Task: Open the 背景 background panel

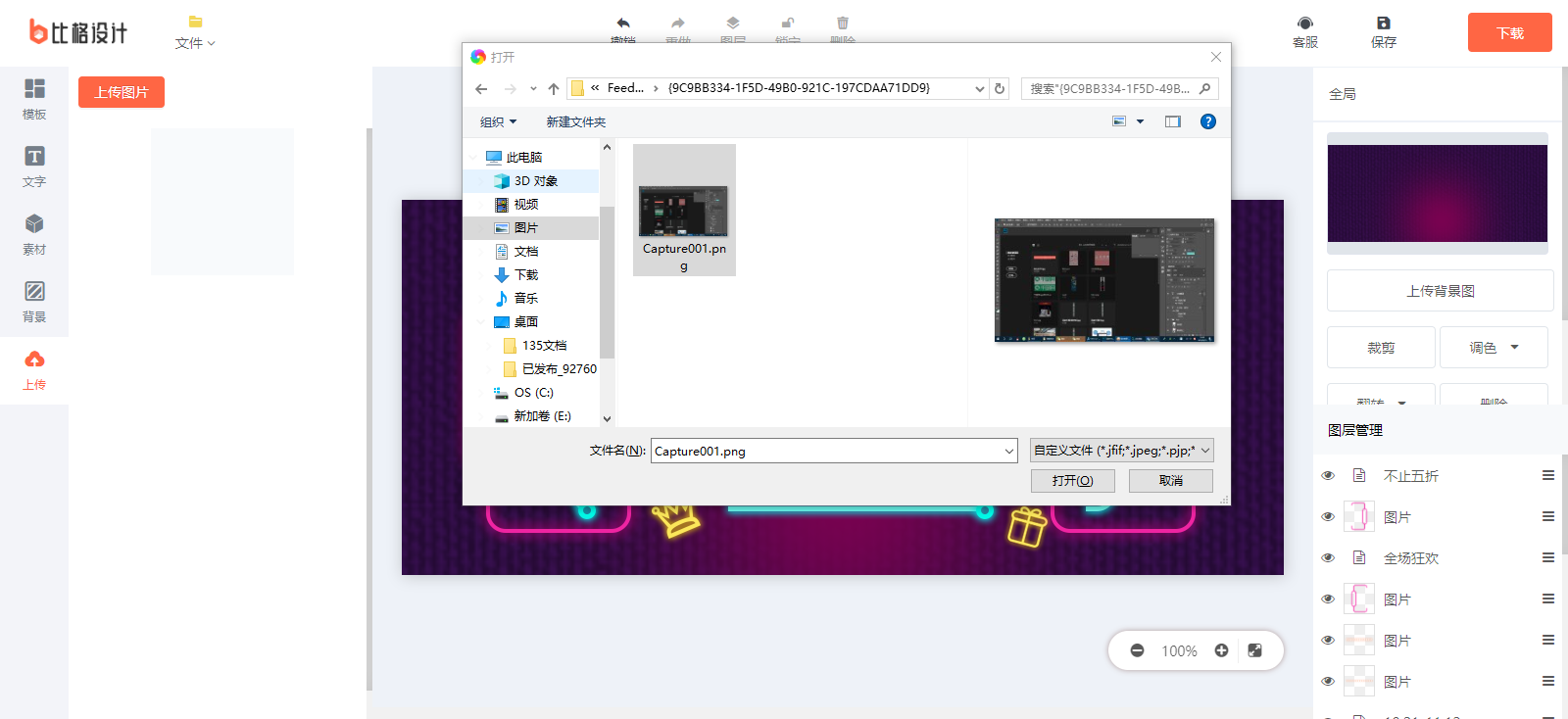Action: point(34,302)
